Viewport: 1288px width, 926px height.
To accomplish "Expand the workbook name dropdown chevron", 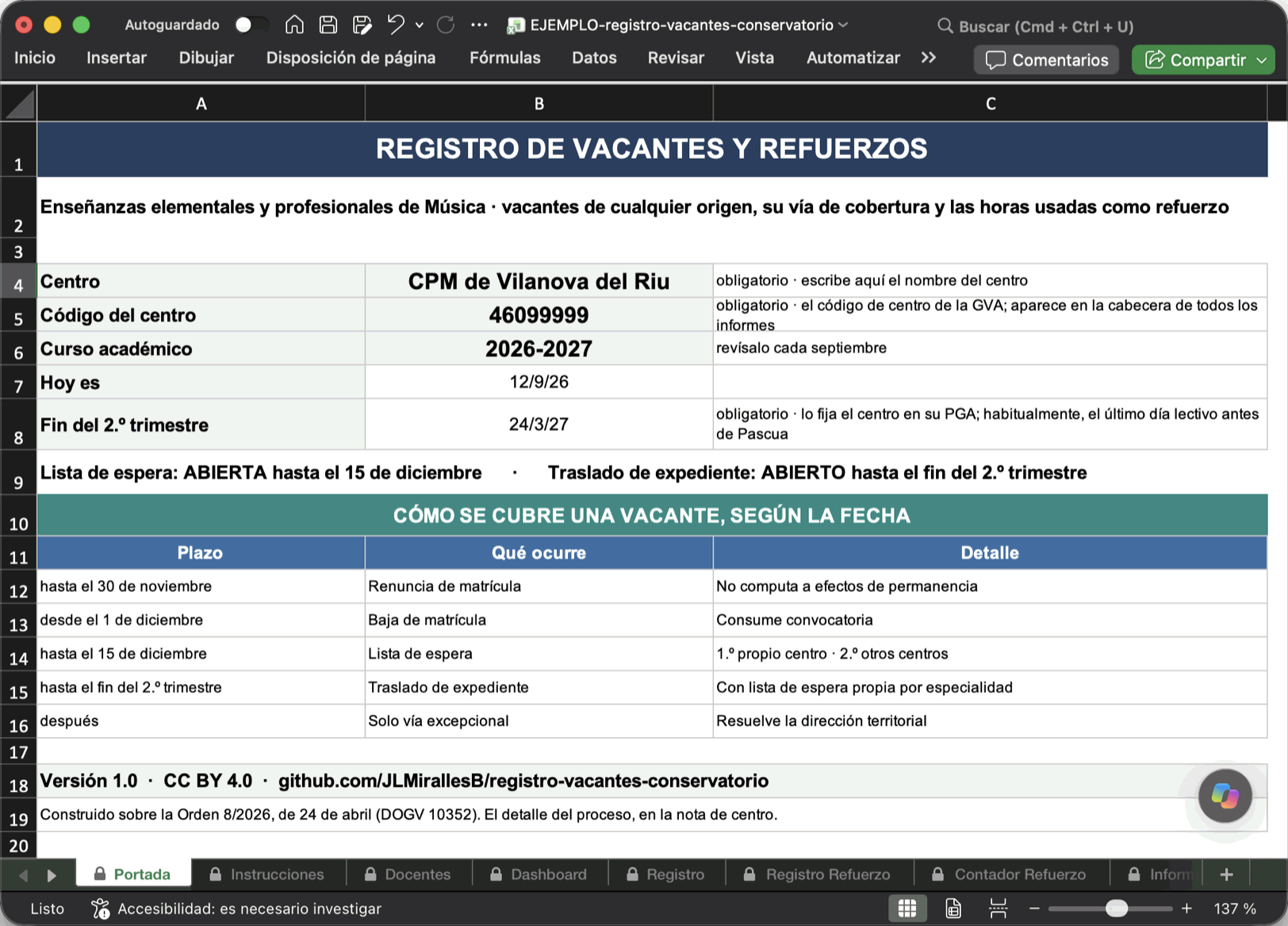I will (843, 25).
